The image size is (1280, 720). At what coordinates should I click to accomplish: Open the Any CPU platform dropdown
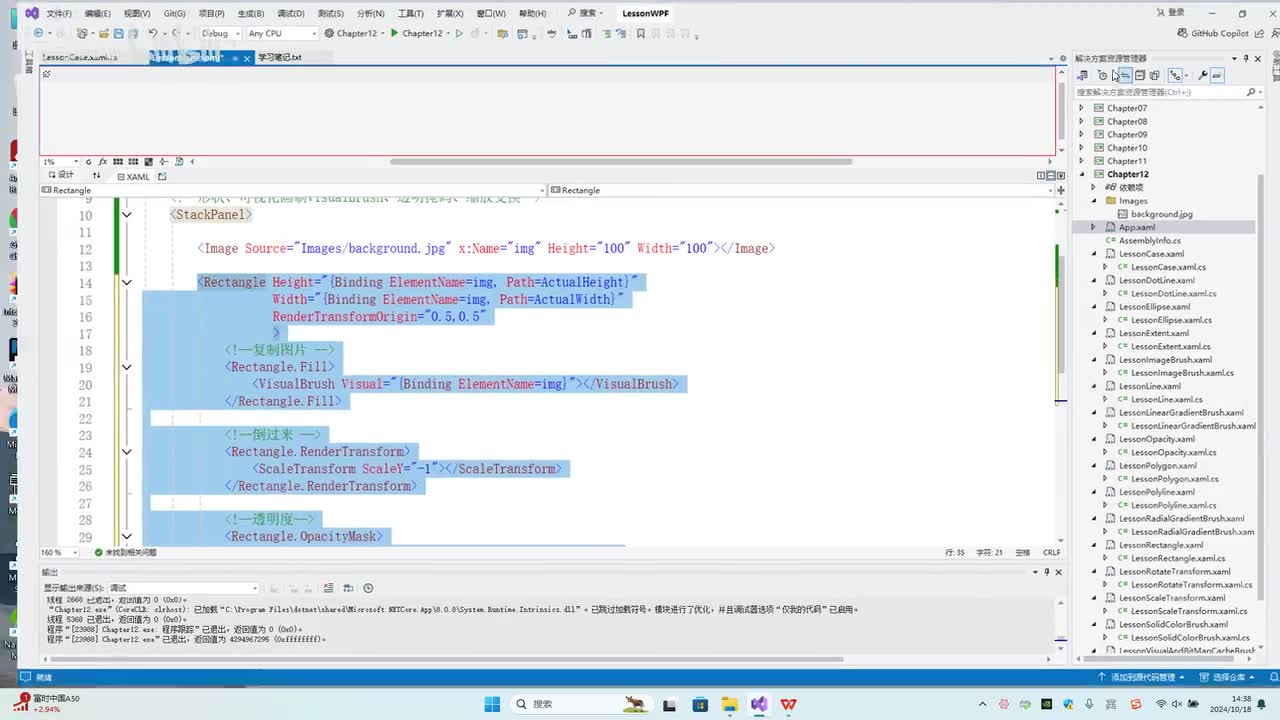281,33
